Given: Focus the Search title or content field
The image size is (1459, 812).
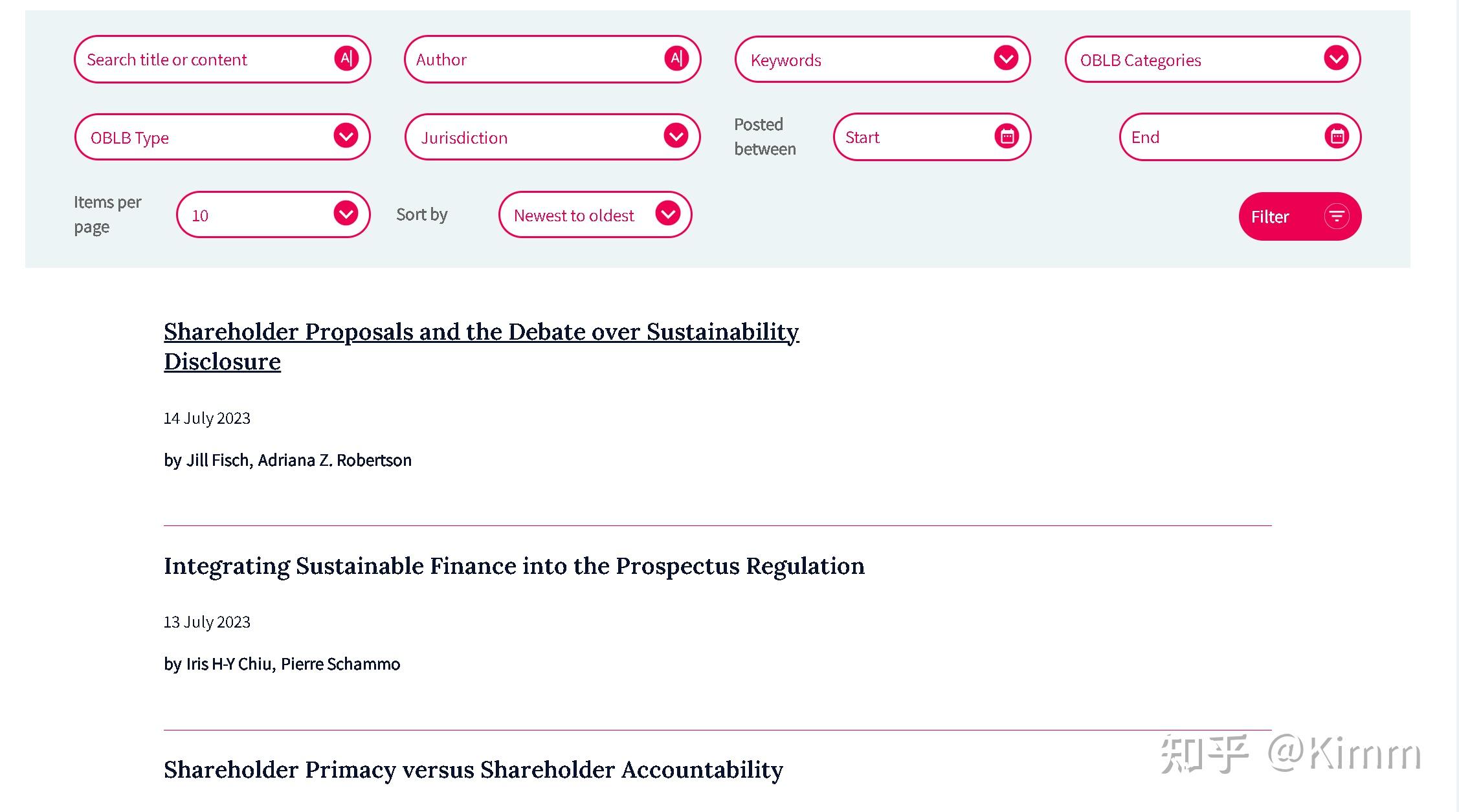Looking at the screenshot, I should [x=207, y=60].
